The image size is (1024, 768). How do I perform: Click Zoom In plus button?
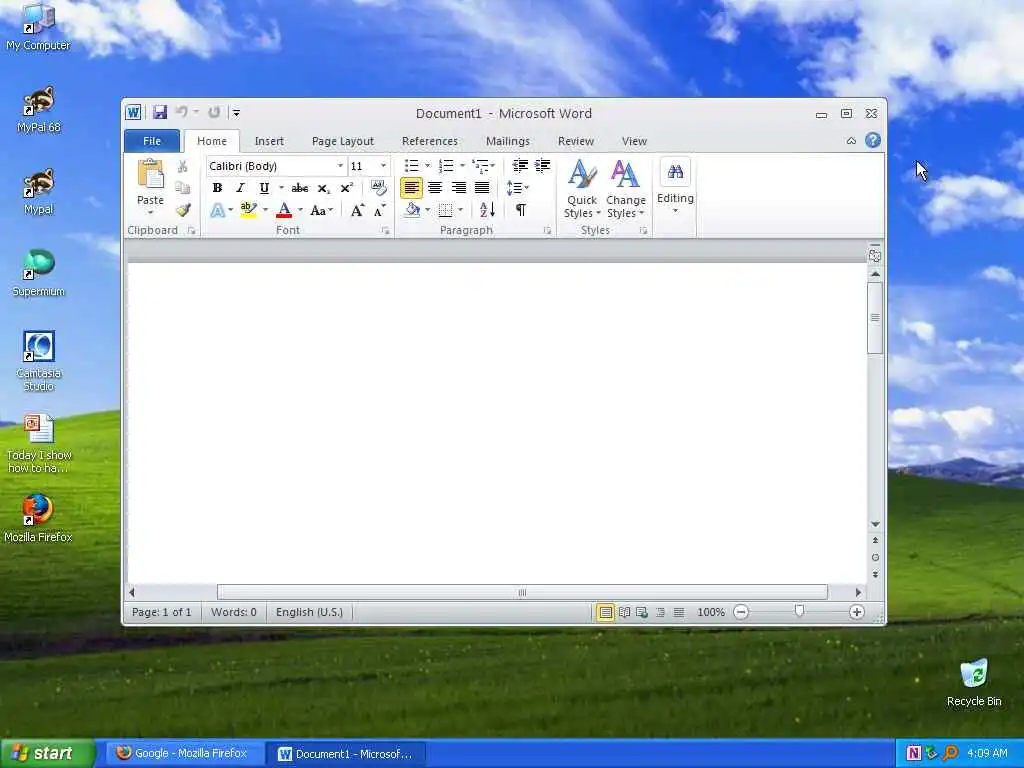(857, 612)
